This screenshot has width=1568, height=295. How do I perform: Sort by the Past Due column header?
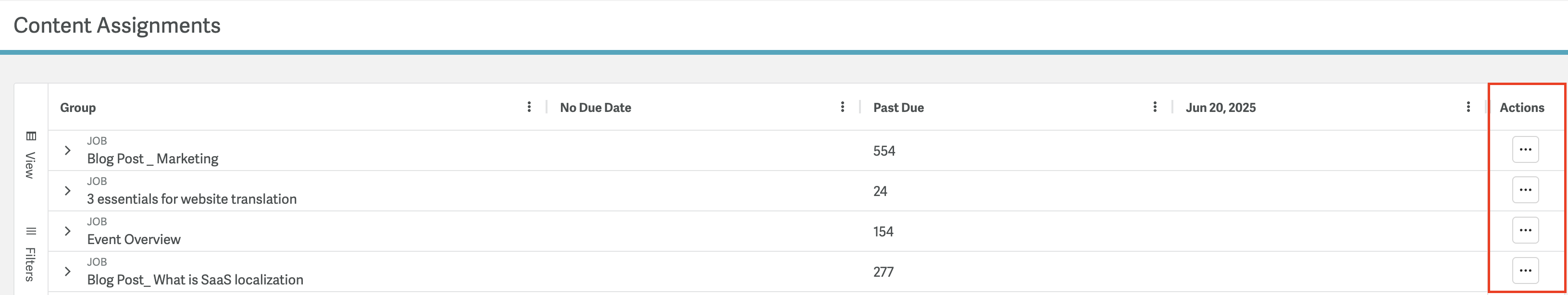[898, 108]
